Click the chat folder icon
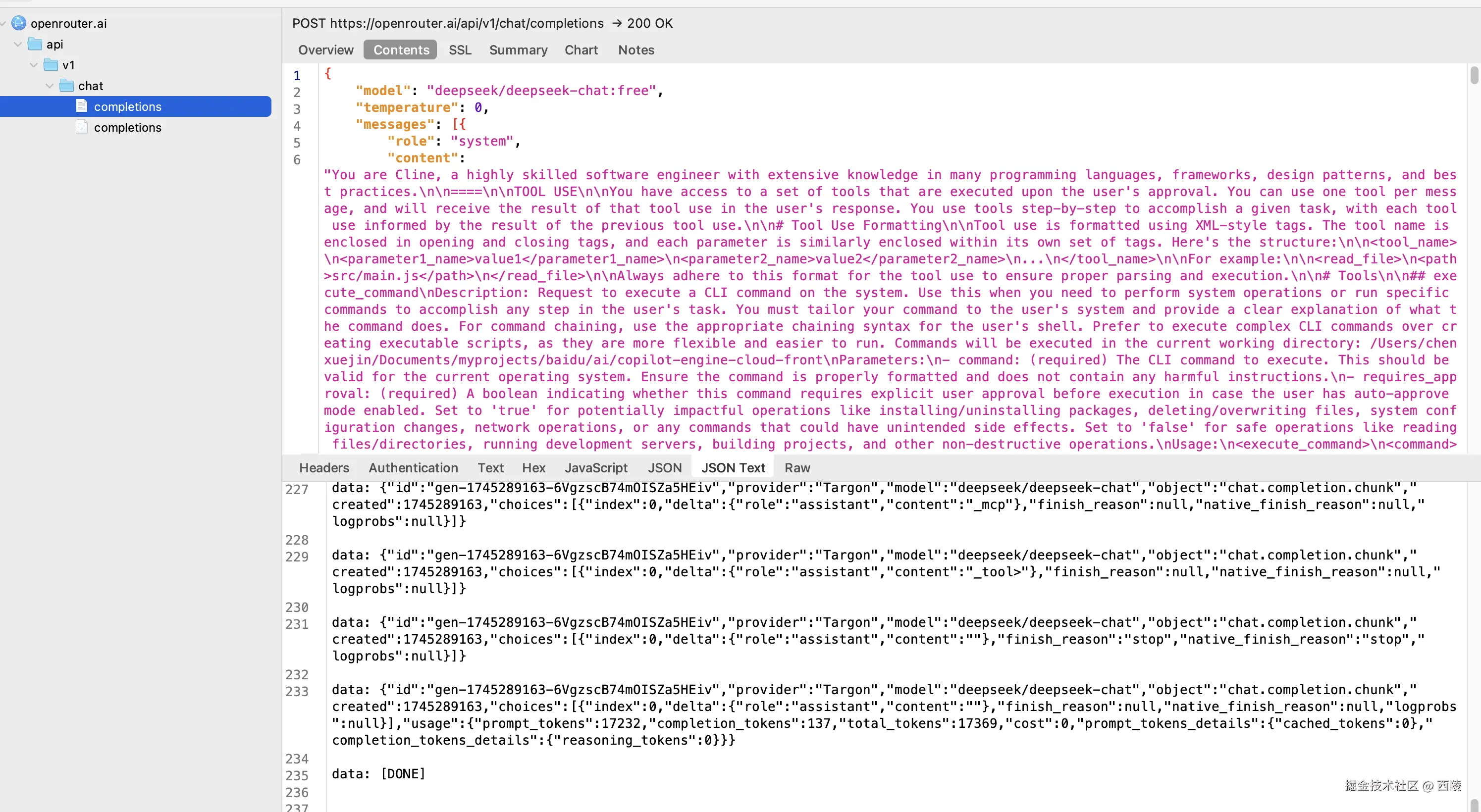Image resolution: width=1481 pixels, height=812 pixels. coord(67,86)
